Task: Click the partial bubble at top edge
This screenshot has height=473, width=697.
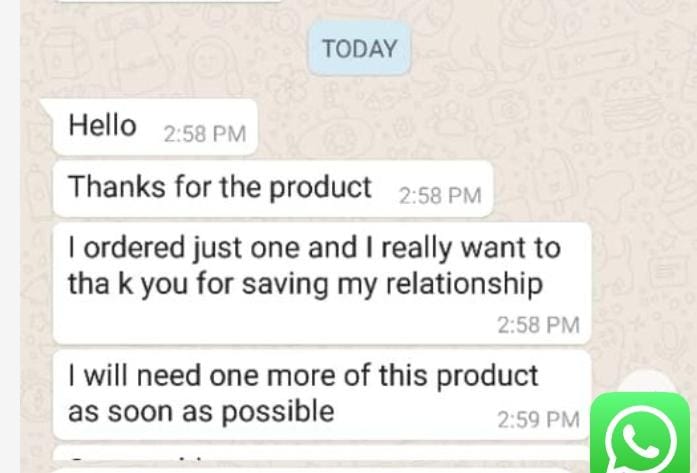Action: click(169, 1)
